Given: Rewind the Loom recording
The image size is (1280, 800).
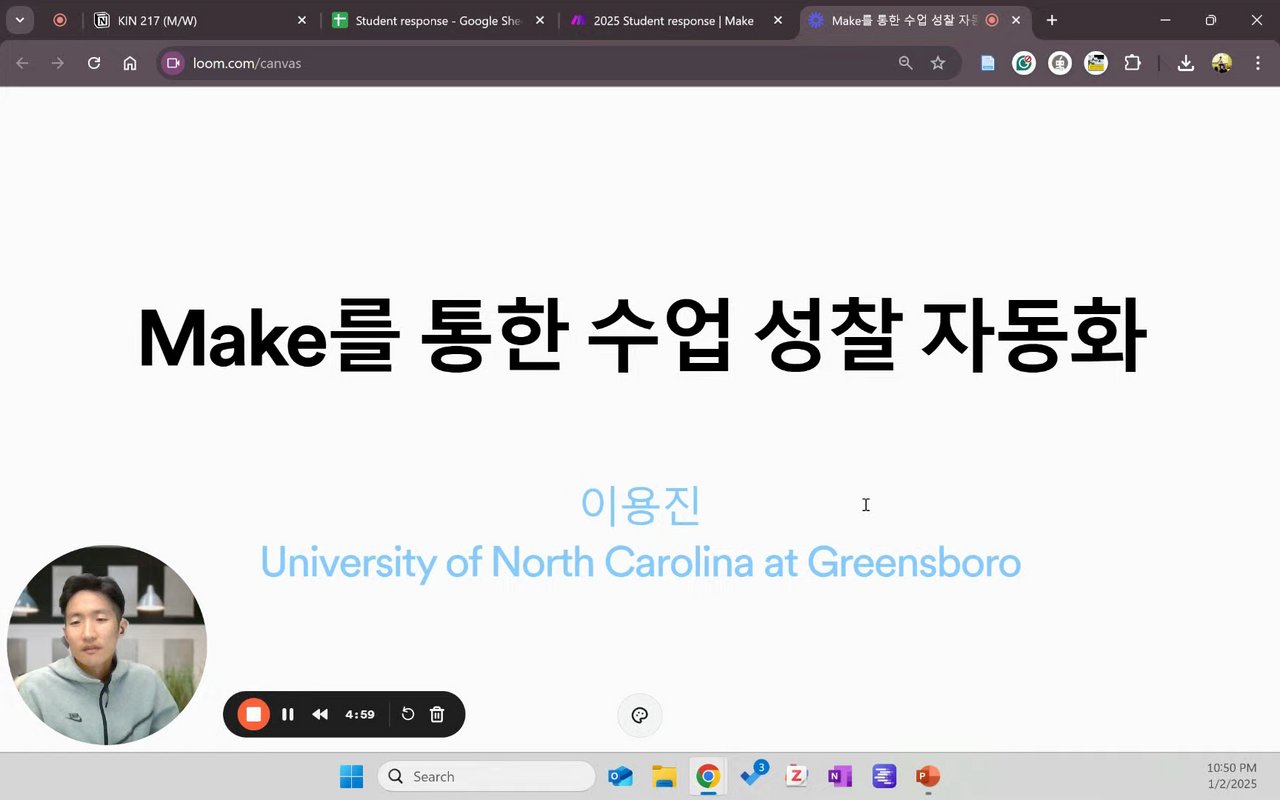Looking at the screenshot, I should [x=320, y=714].
